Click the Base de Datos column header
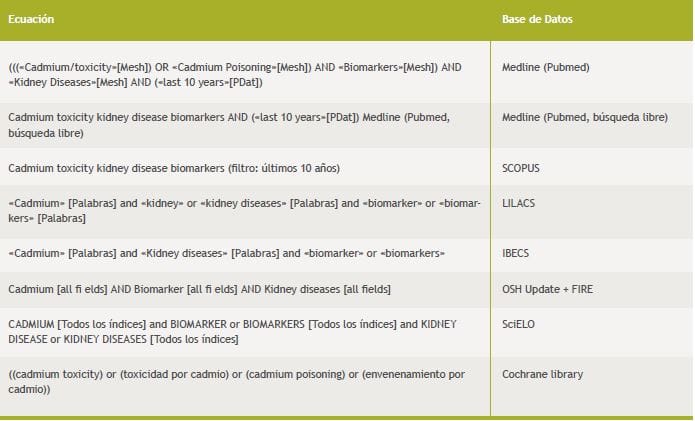Screen dimensions: 695x421 point(537,19)
